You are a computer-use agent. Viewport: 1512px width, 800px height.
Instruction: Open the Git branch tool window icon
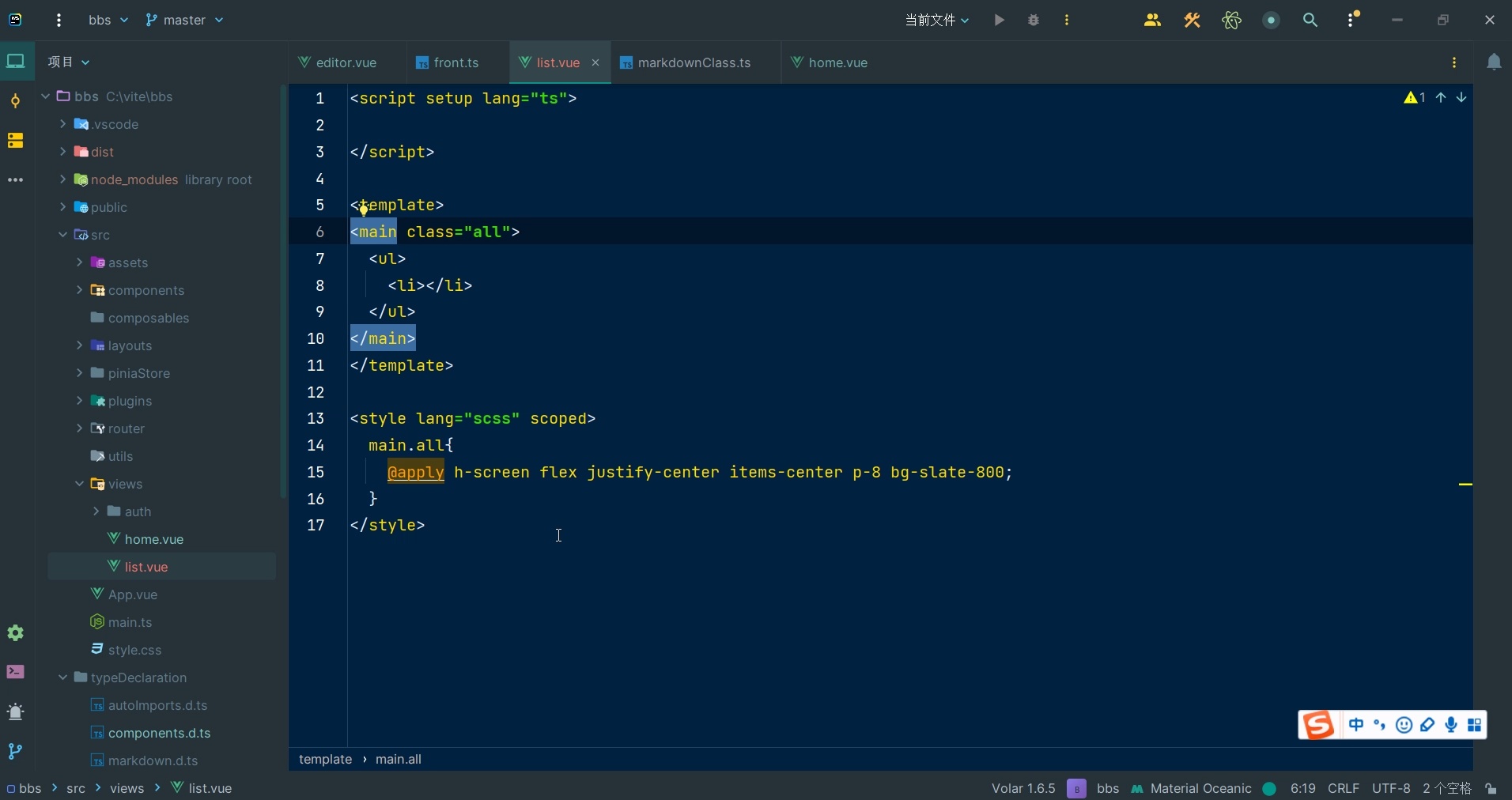coord(15,753)
